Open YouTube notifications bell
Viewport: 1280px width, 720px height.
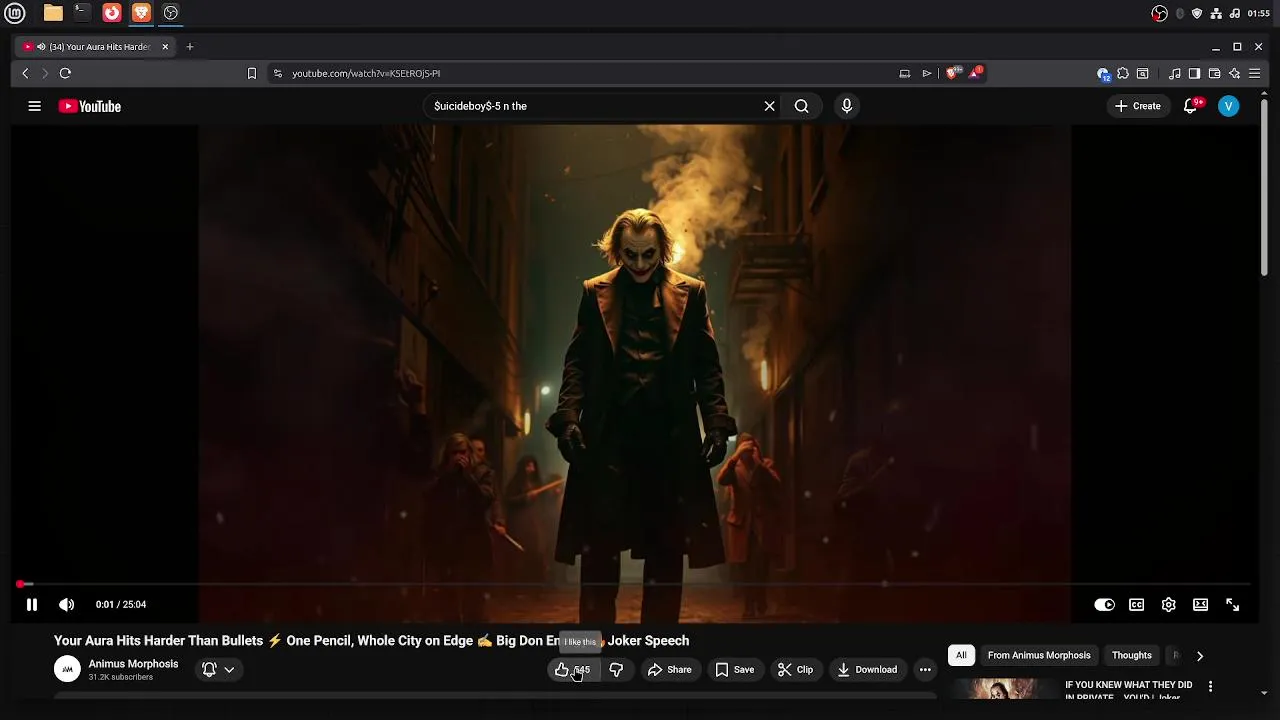tap(1191, 106)
